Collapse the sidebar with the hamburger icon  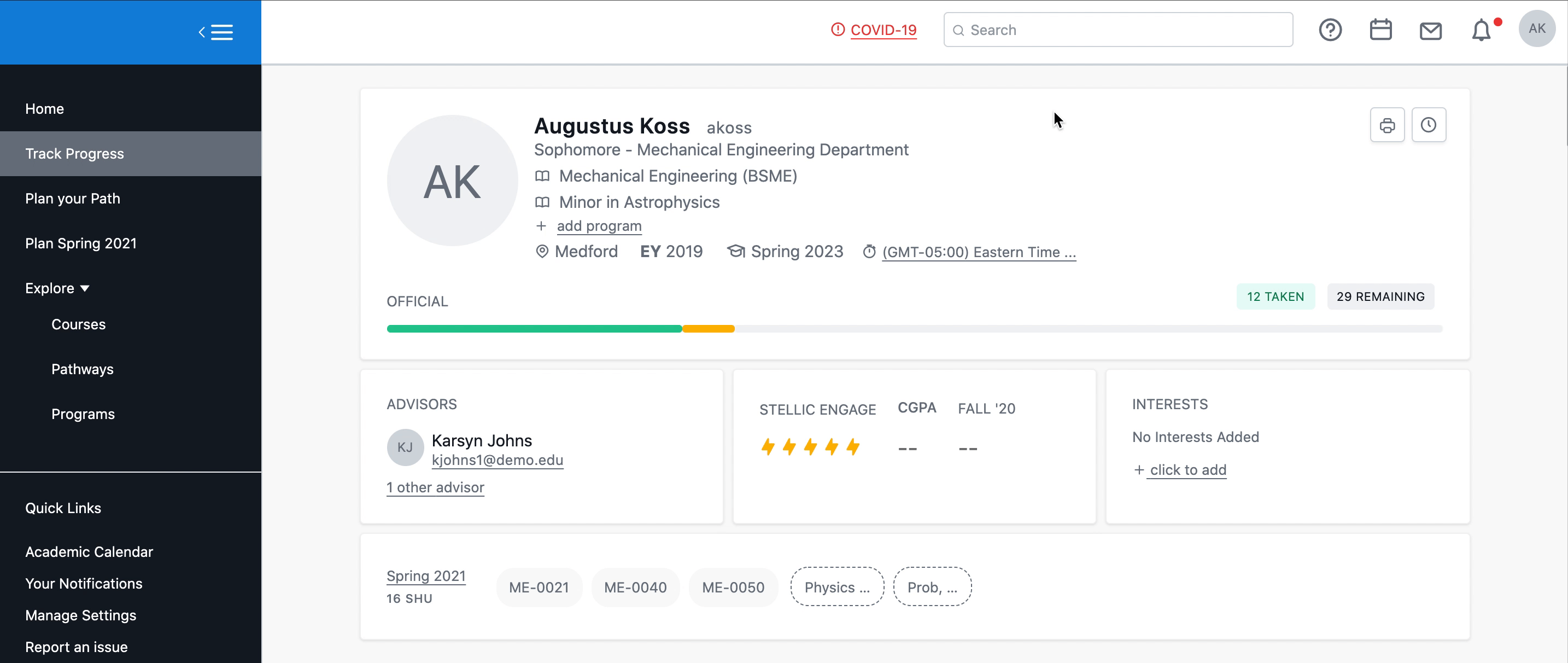click(x=215, y=32)
